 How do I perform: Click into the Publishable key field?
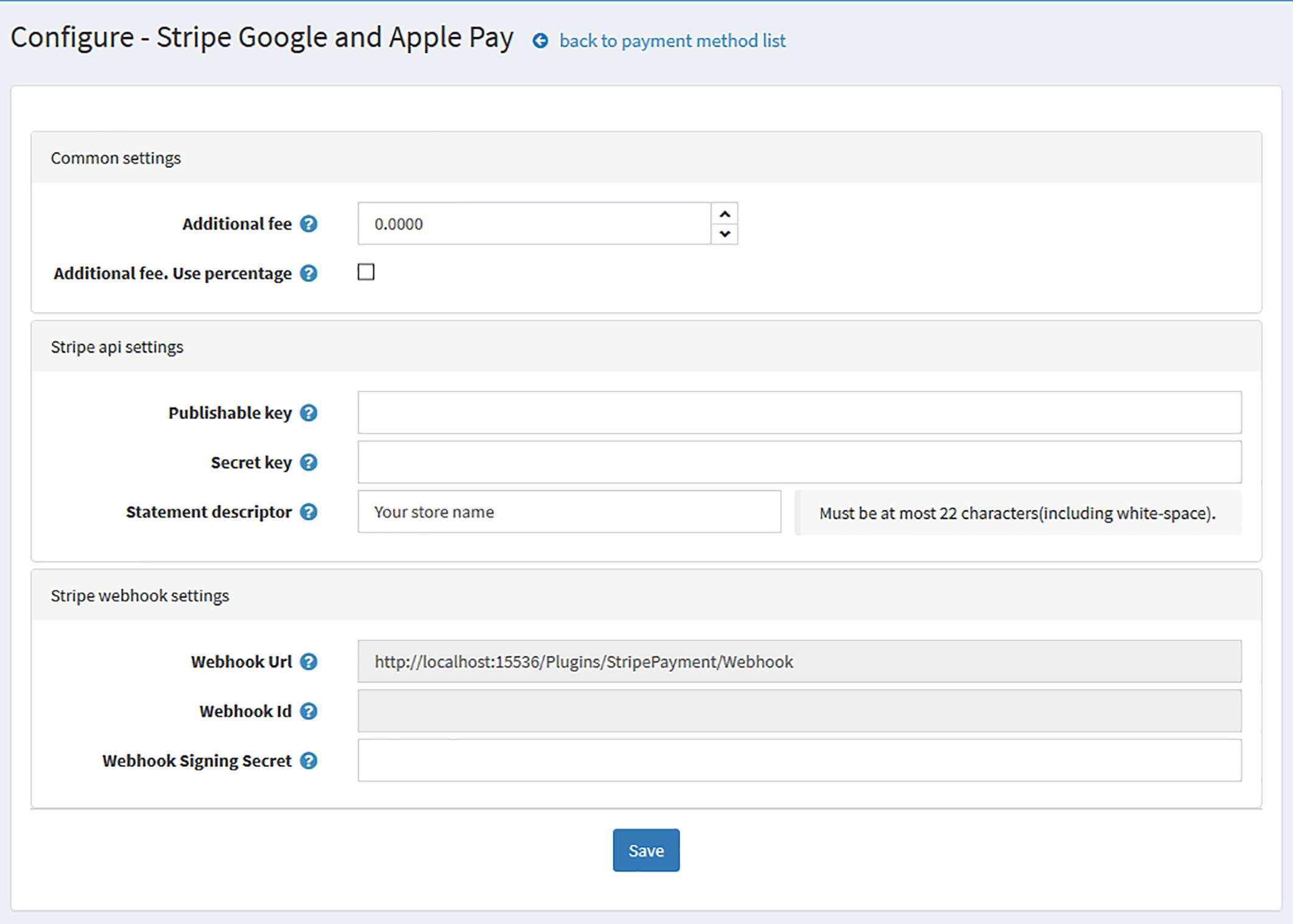(x=800, y=412)
